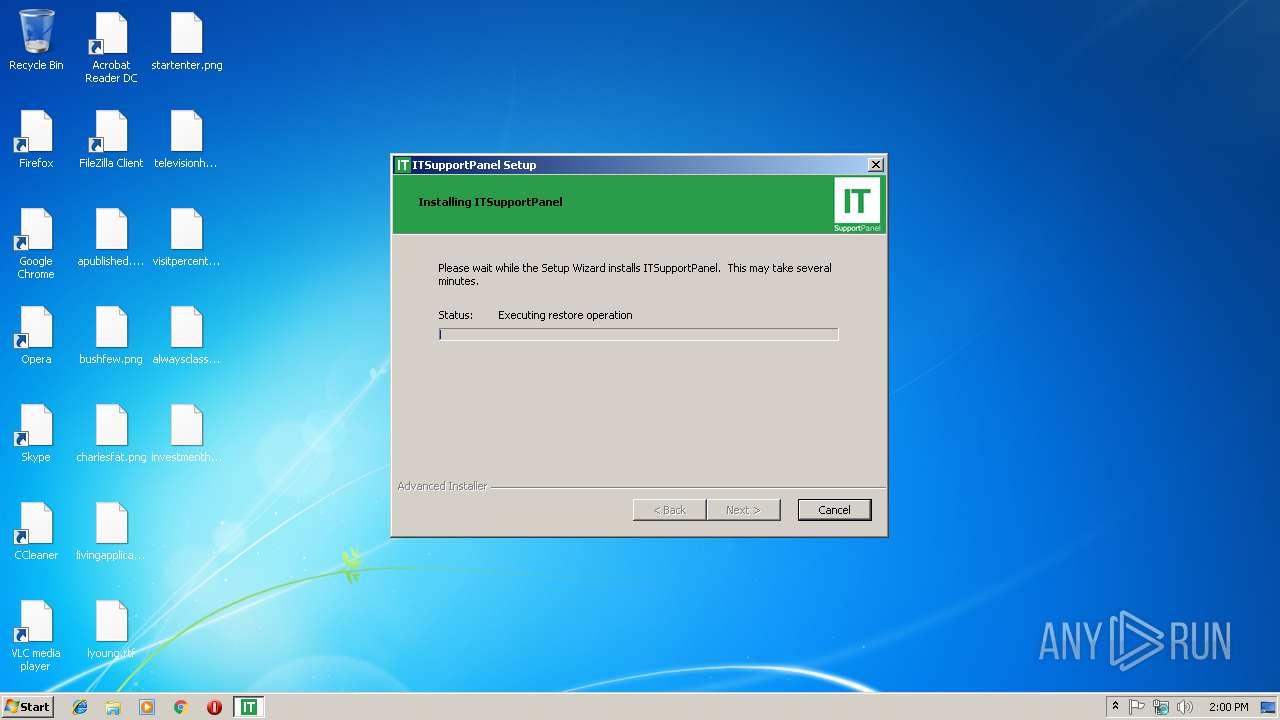Image resolution: width=1280 pixels, height=720 pixels.
Task: Open Chrome from the taskbar
Action: 181,707
